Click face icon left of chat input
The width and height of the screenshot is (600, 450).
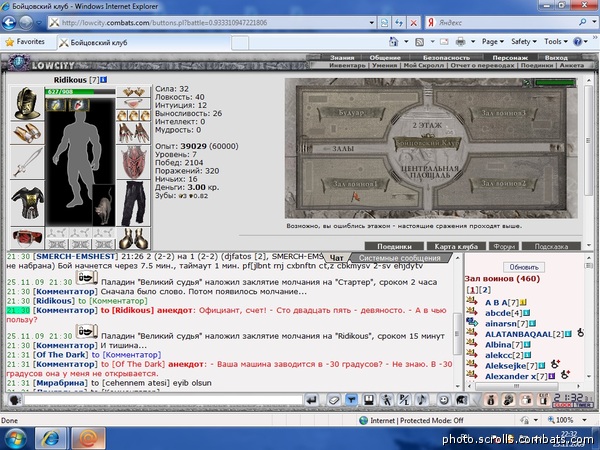pos(15,400)
